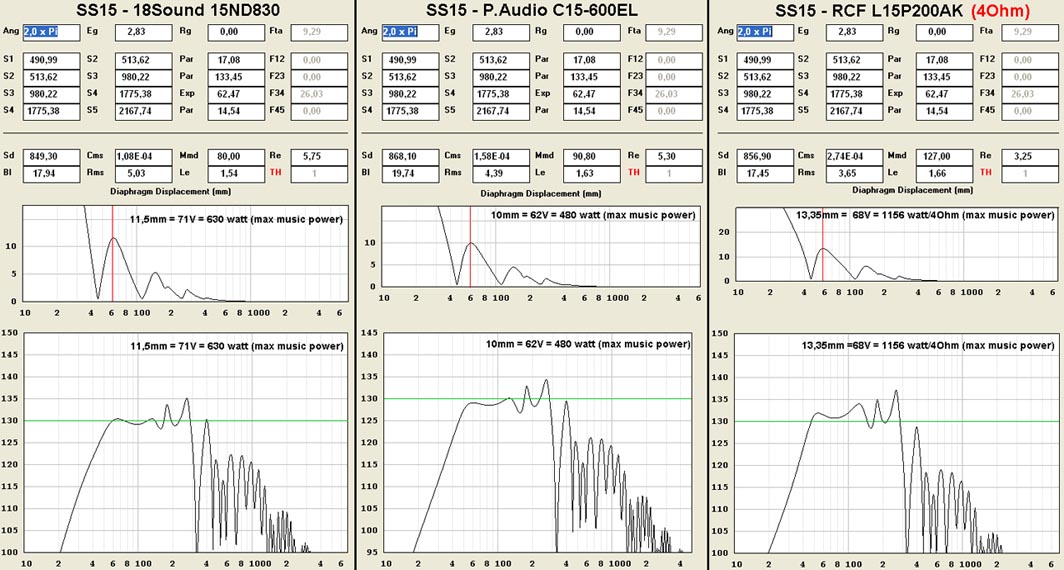Screen dimensions: 1064x570
Task: Click S1 490,99 field in the 18Sound panel
Action: tap(52, 60)
